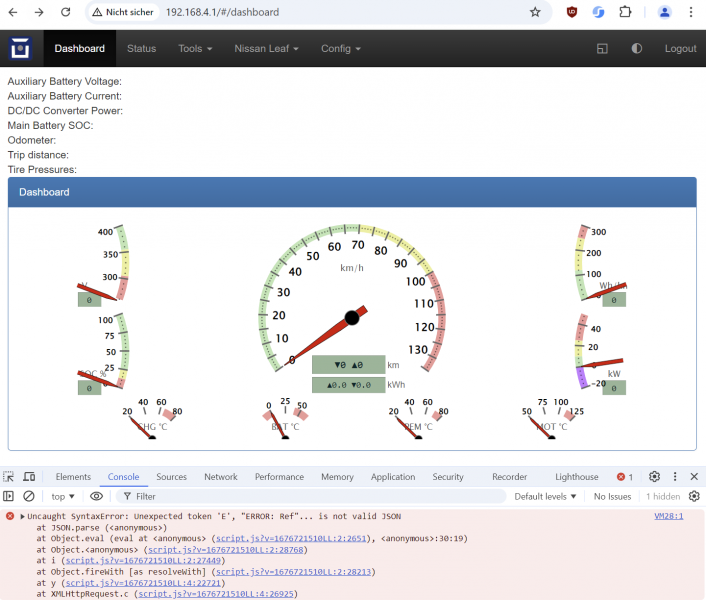Click the address bar URL
Viewport: 706px width, 600px height.
[x=222, y=12]
